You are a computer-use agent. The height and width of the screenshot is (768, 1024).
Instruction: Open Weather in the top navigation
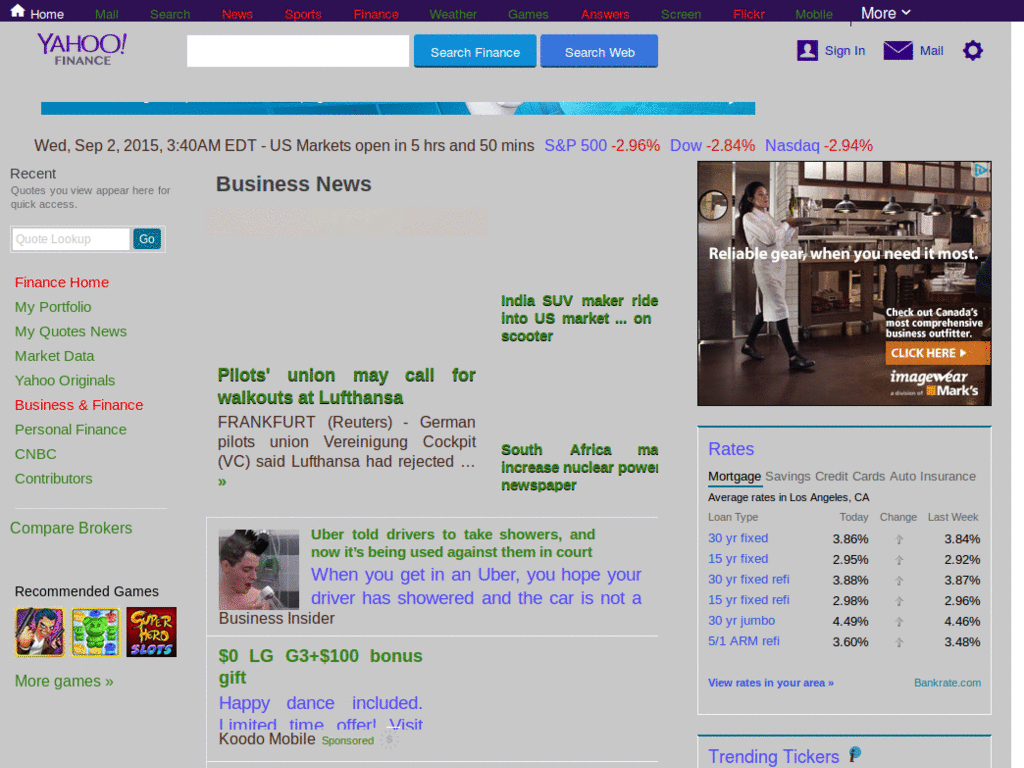(453, 14)
